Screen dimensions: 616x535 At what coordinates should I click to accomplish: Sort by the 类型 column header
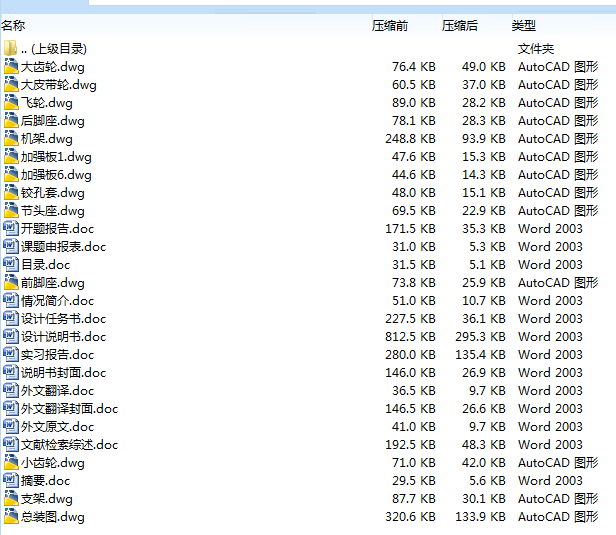coord(524,26)
